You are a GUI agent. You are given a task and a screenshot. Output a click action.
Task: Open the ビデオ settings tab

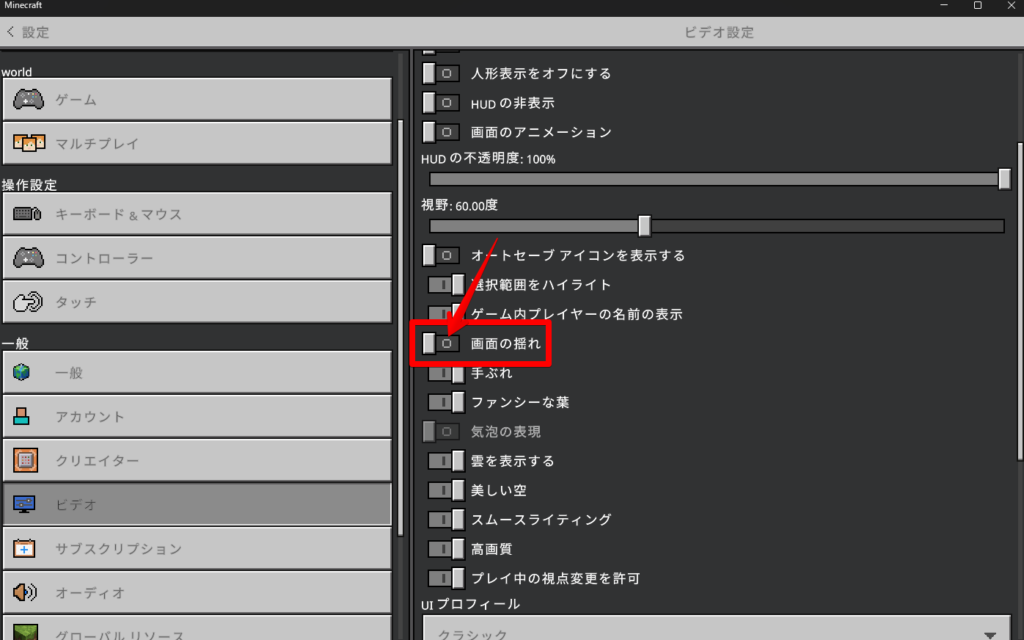(x=196, y=505)
